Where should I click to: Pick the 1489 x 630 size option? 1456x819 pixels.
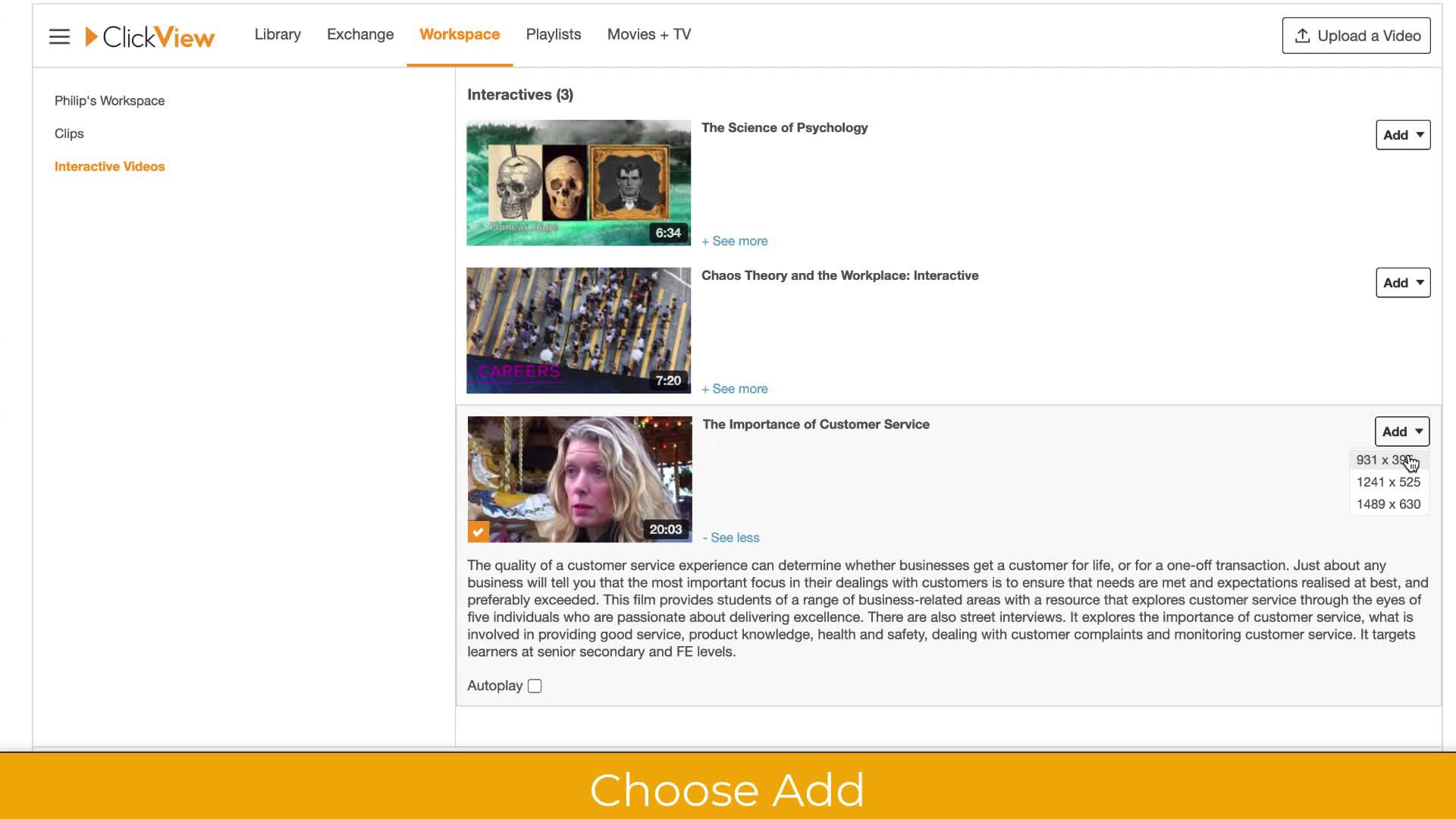pyautogui.click(x=1388, y=504)
